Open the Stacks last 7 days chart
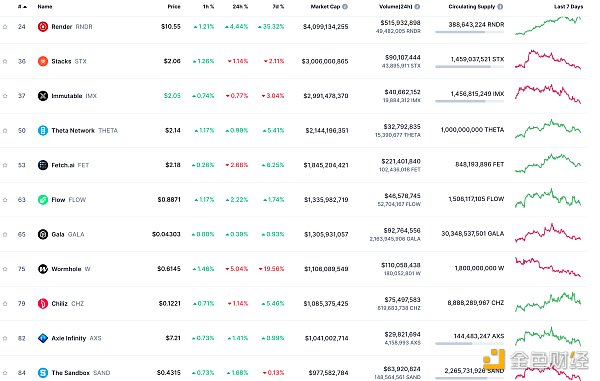This screenshot has width=600, height=381. click(548, 60)
